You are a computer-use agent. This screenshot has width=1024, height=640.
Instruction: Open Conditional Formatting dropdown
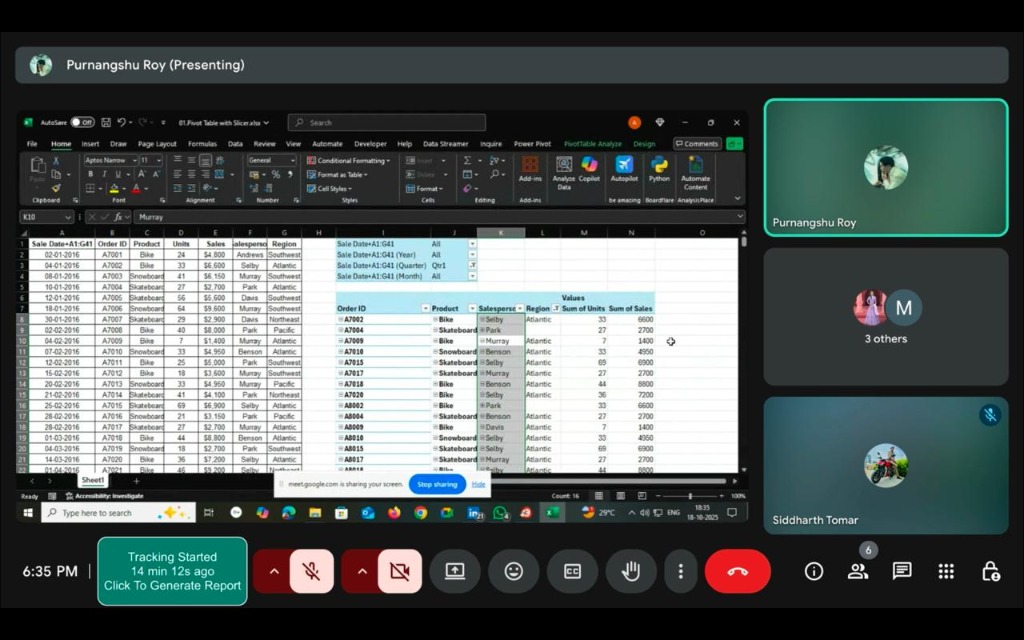coord(349,161)
